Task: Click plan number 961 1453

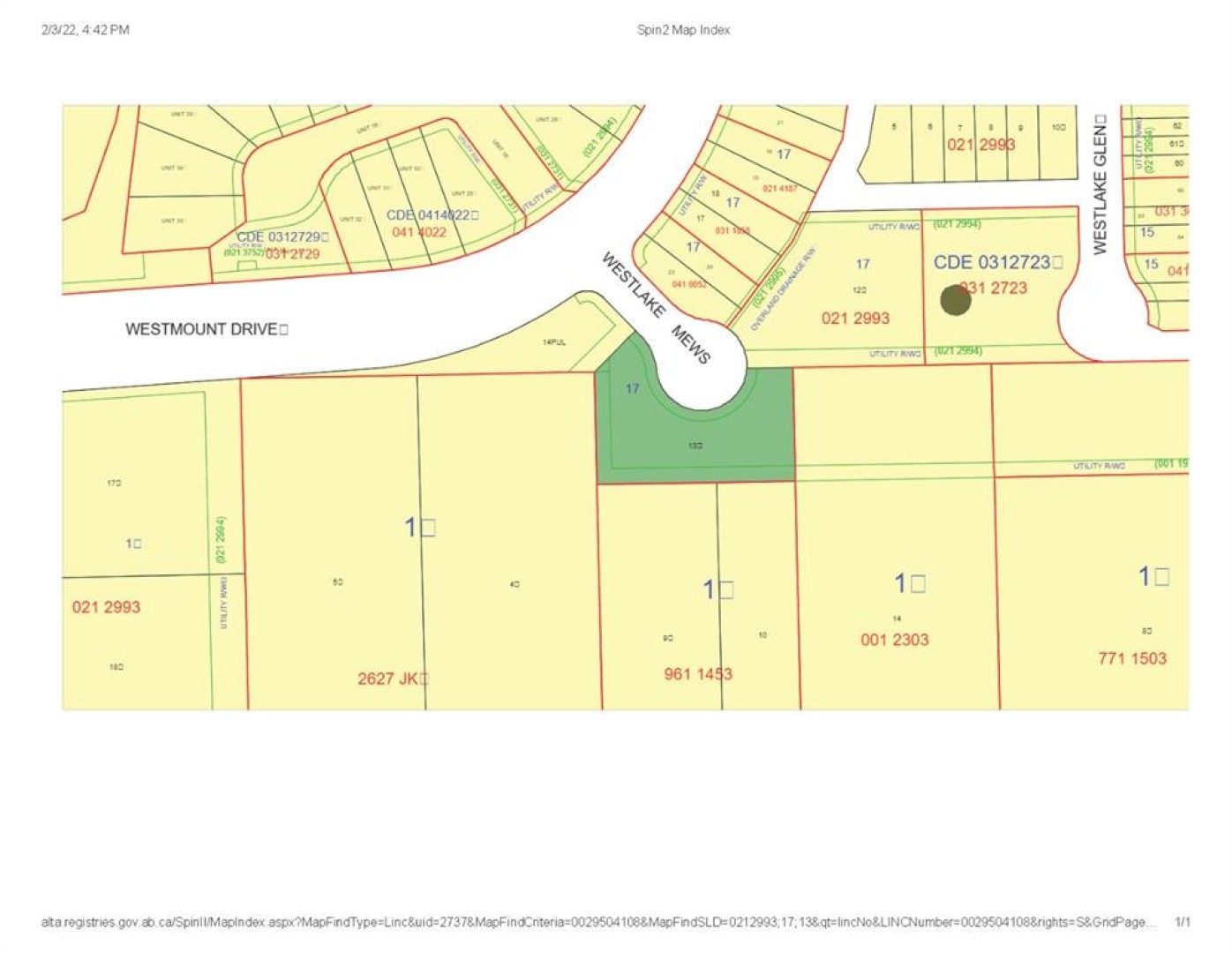Action: 697,674
